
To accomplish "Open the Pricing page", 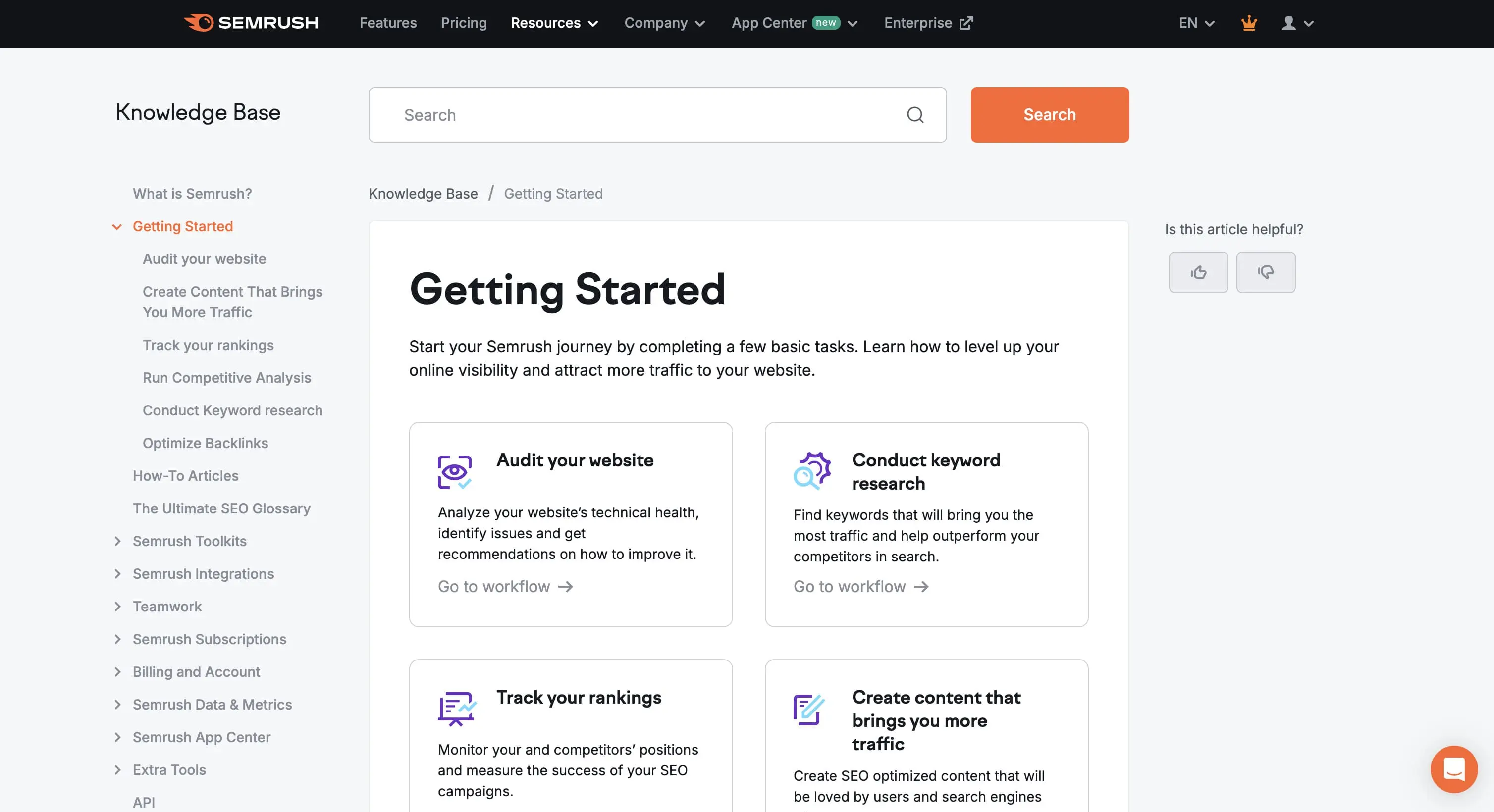I will coord(463,23).
